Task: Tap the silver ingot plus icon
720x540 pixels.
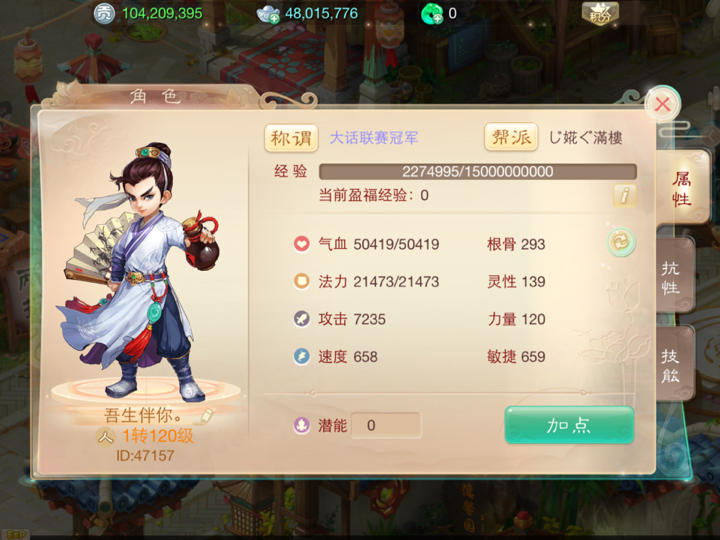Action: pyautogui.click(x=269, y=14)
